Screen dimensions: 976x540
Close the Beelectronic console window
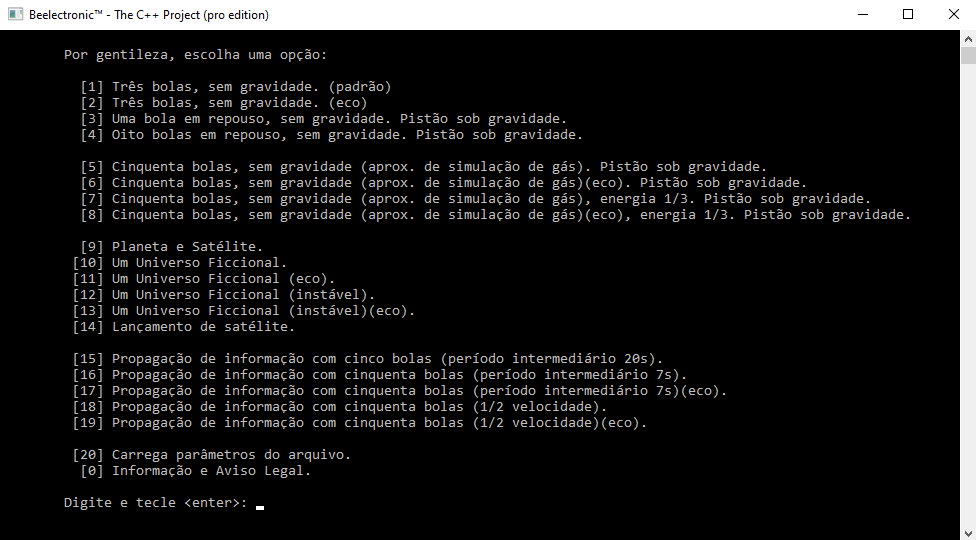click(953, 15)
